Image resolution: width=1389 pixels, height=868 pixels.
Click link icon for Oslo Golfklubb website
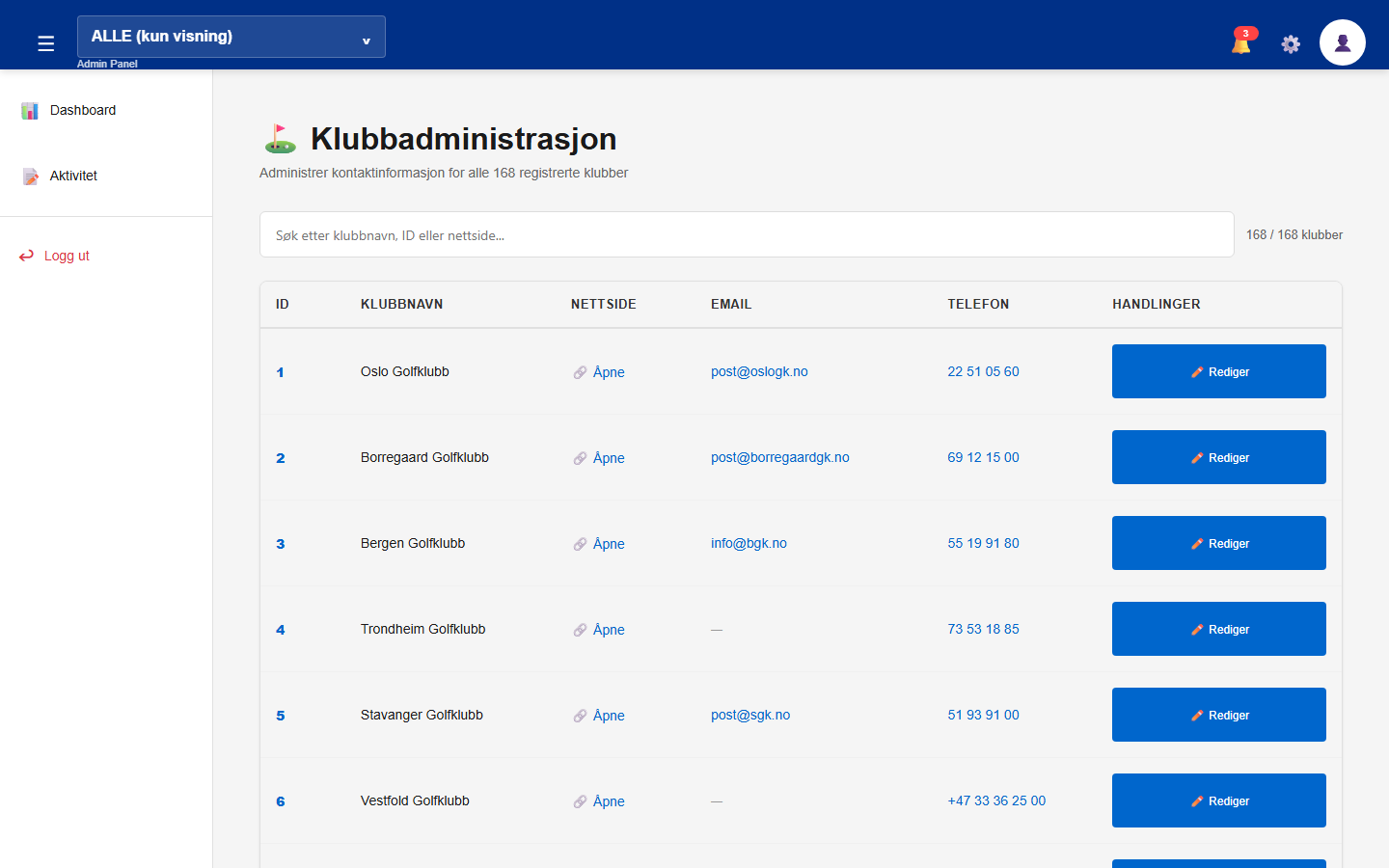click(580, 372)
